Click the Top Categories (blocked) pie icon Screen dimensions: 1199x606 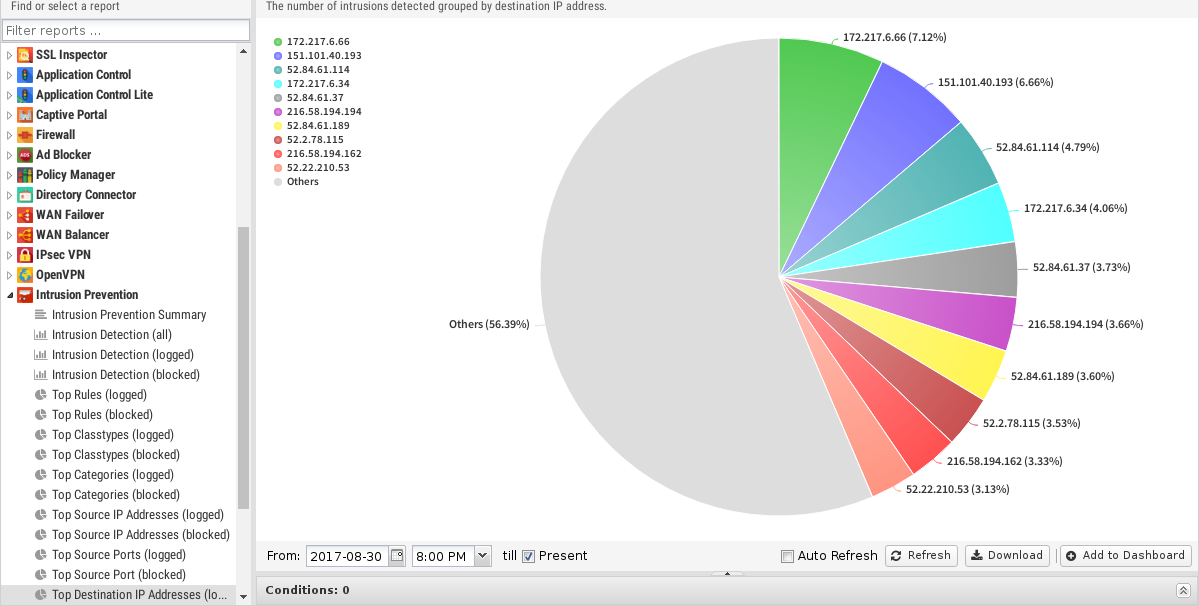[x=41, y=494]
